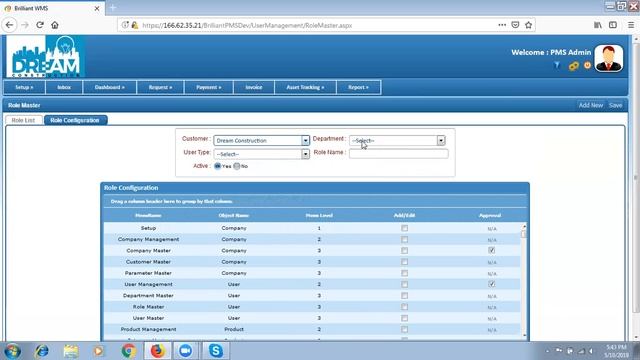
Task: Click the orange power logout icon
Action: (587, 65)
